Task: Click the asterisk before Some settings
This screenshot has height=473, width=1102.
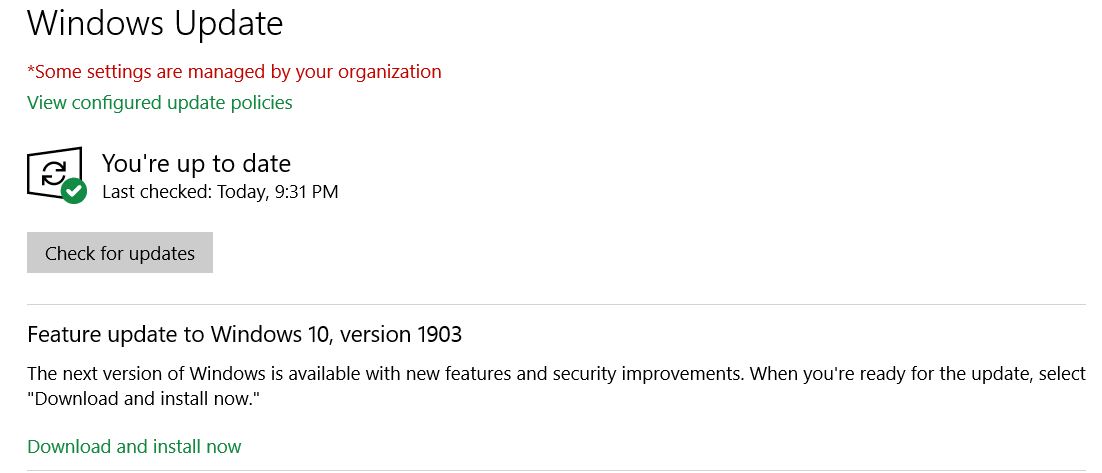Action: pyautogui.click(x=31, y=69)
